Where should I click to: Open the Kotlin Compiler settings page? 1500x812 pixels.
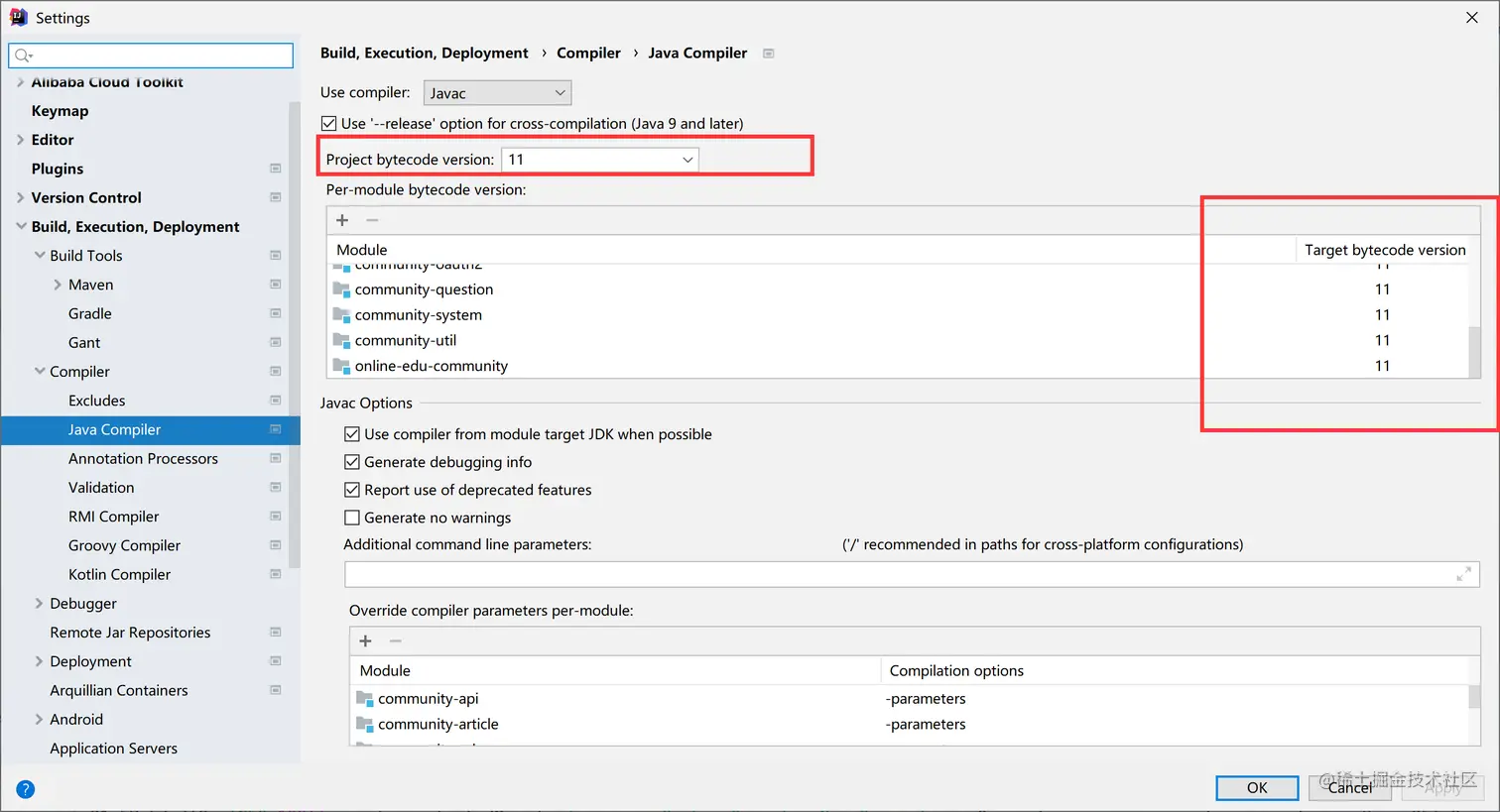coord(119,575)
